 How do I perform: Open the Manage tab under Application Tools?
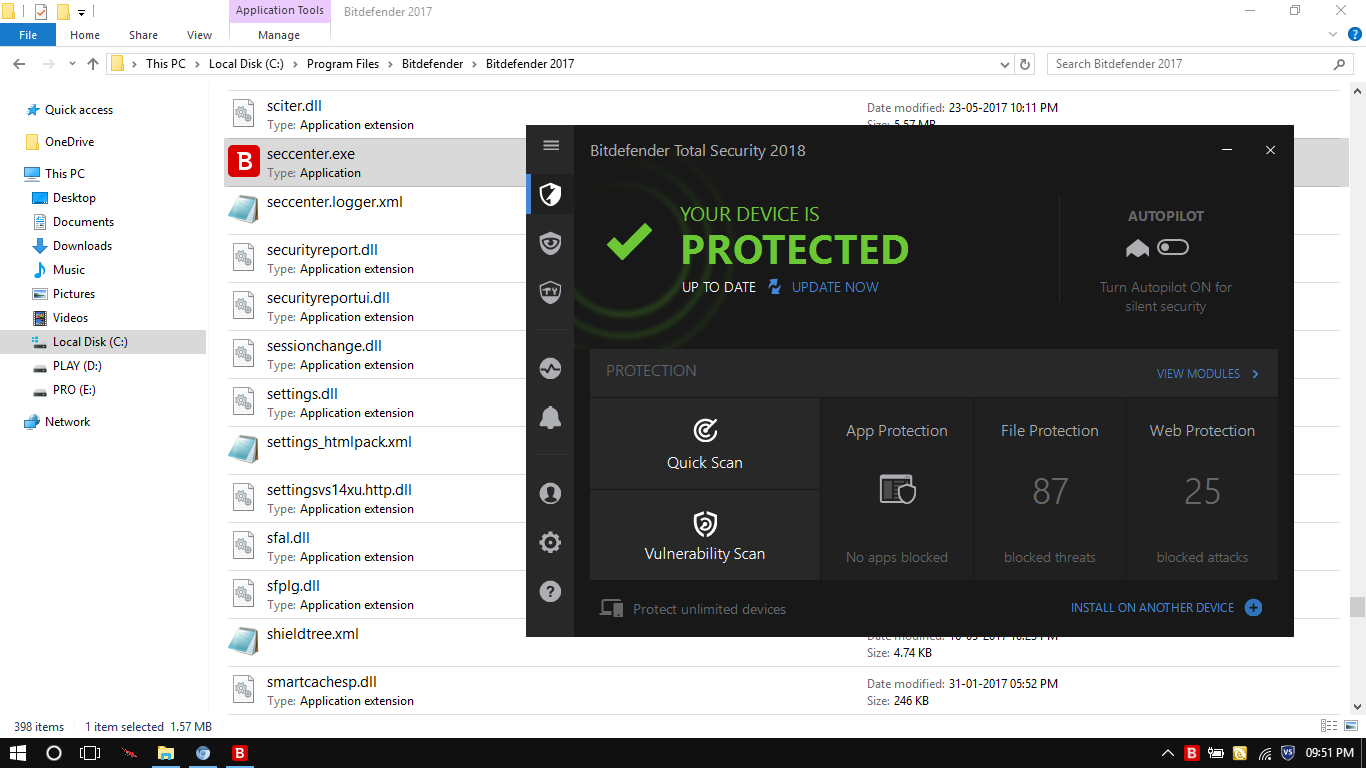279,35
